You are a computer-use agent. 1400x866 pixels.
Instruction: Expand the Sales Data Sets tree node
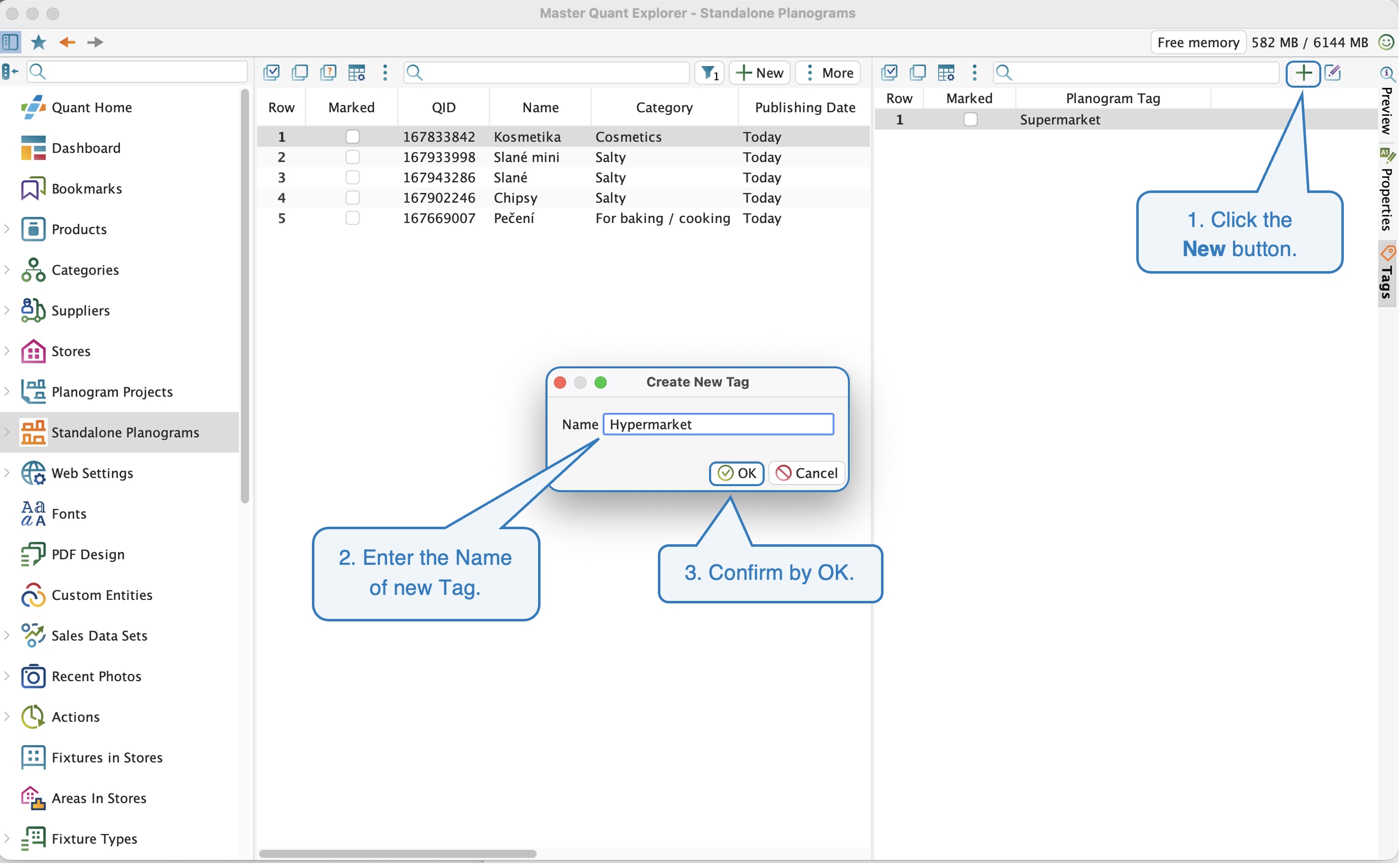point(7,636)
